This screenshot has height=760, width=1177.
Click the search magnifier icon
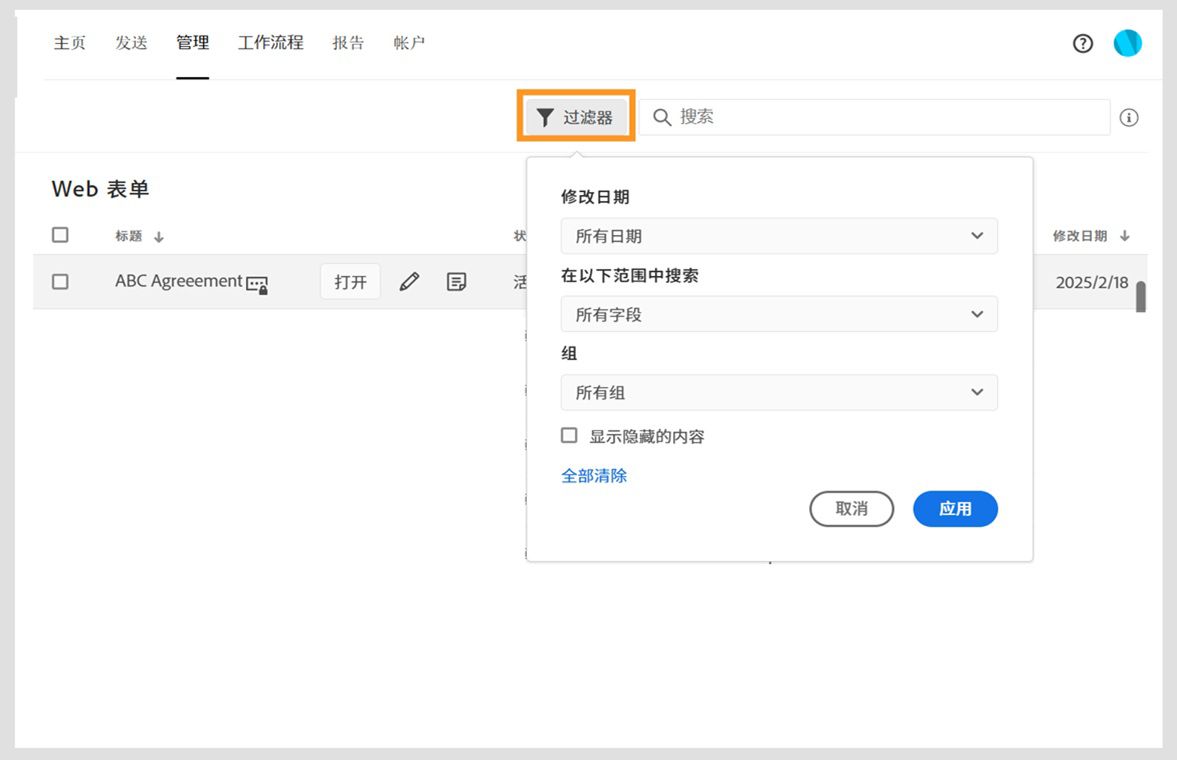[x=662, y=117]
